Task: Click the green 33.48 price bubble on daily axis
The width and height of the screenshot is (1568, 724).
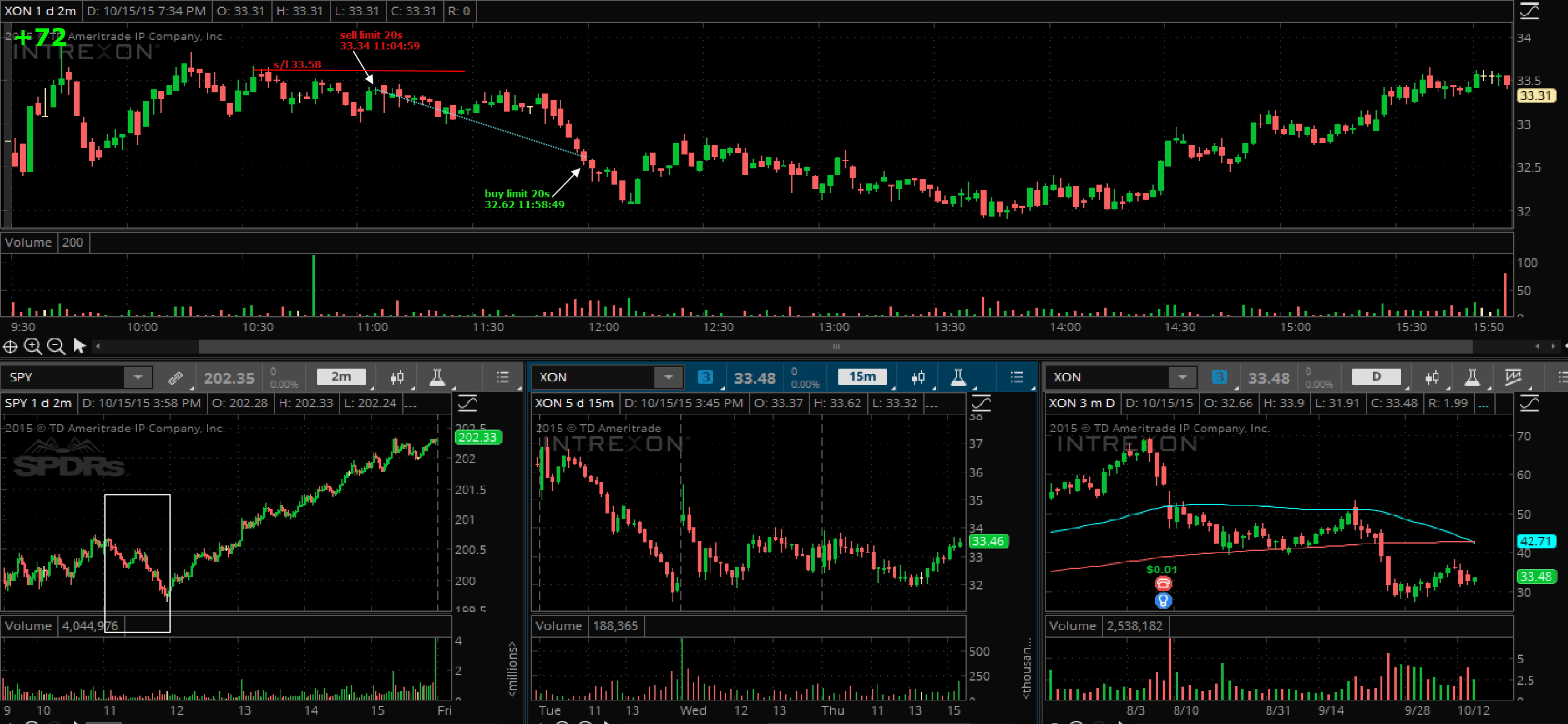Action: click(1536, 576)
